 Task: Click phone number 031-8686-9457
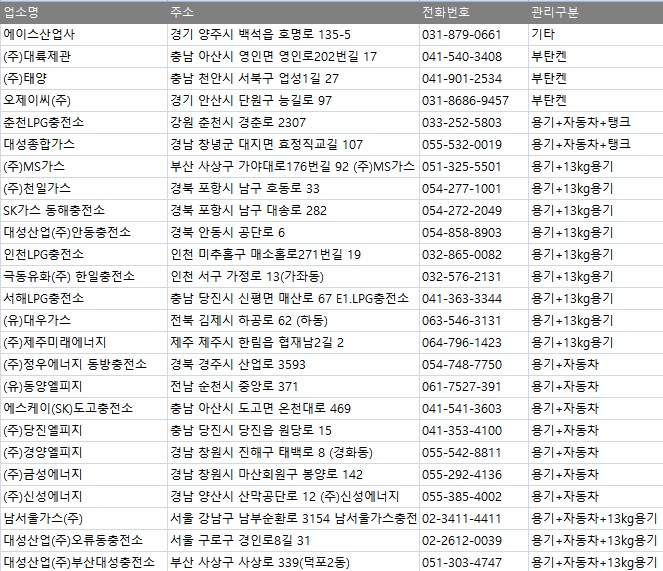(x=465, y=101)
